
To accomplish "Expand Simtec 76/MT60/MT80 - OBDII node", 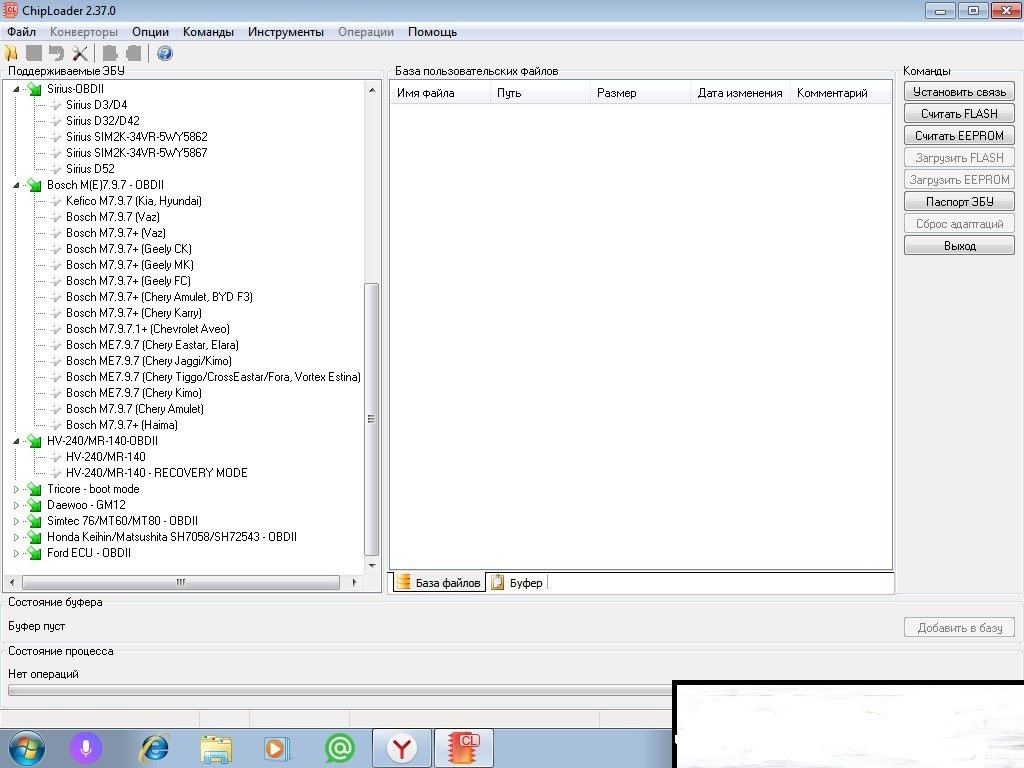I will click(x=16, y=521).
